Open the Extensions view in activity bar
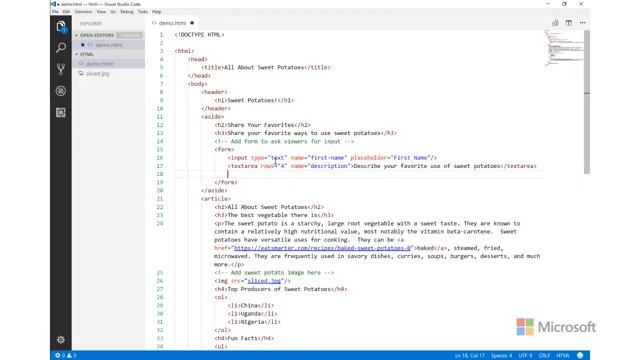 [x=61, y=113]
